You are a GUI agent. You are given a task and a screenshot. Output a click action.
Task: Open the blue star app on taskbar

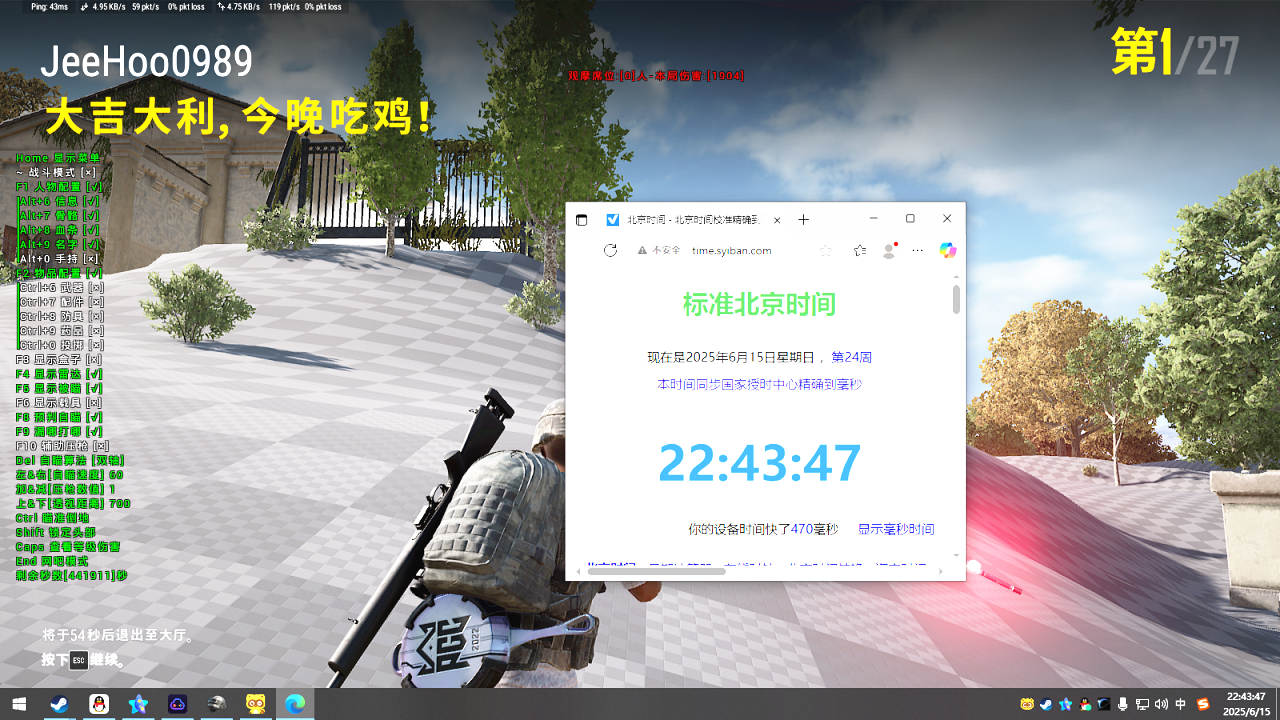(x=138, y=704)
